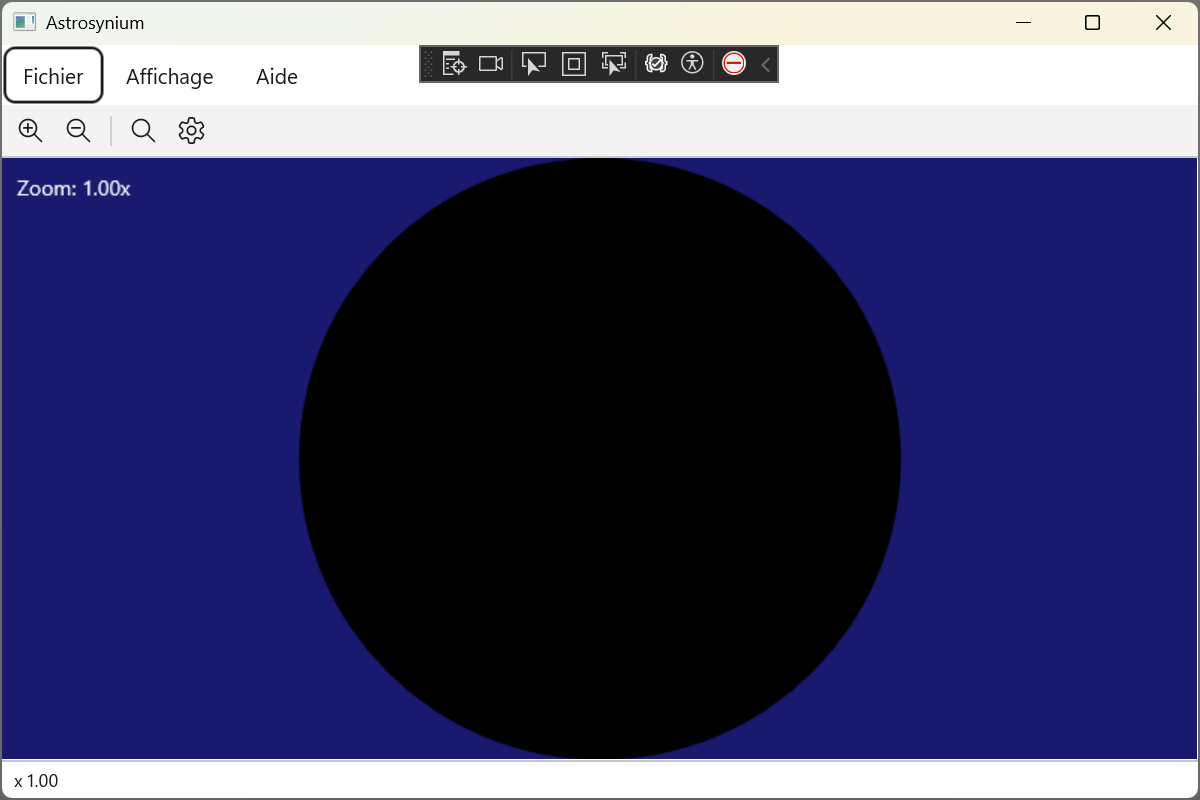Click the x 1.00 status bar text
The image size is (1200, 800).
[x=37, y=780]
